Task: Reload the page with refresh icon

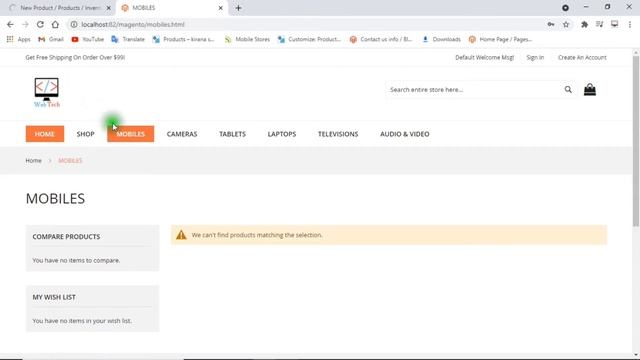Action: click(40, 24)
